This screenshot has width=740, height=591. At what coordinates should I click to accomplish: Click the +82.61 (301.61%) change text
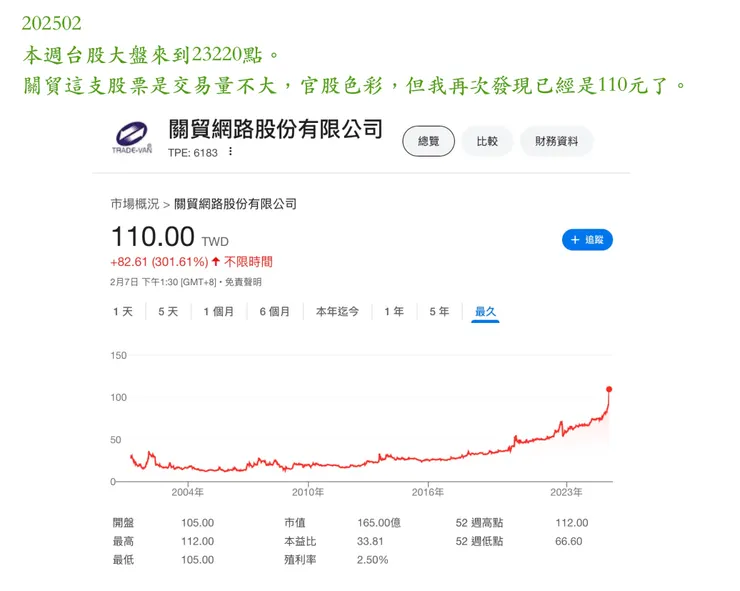pyautogui.click(x=159, y=262)
